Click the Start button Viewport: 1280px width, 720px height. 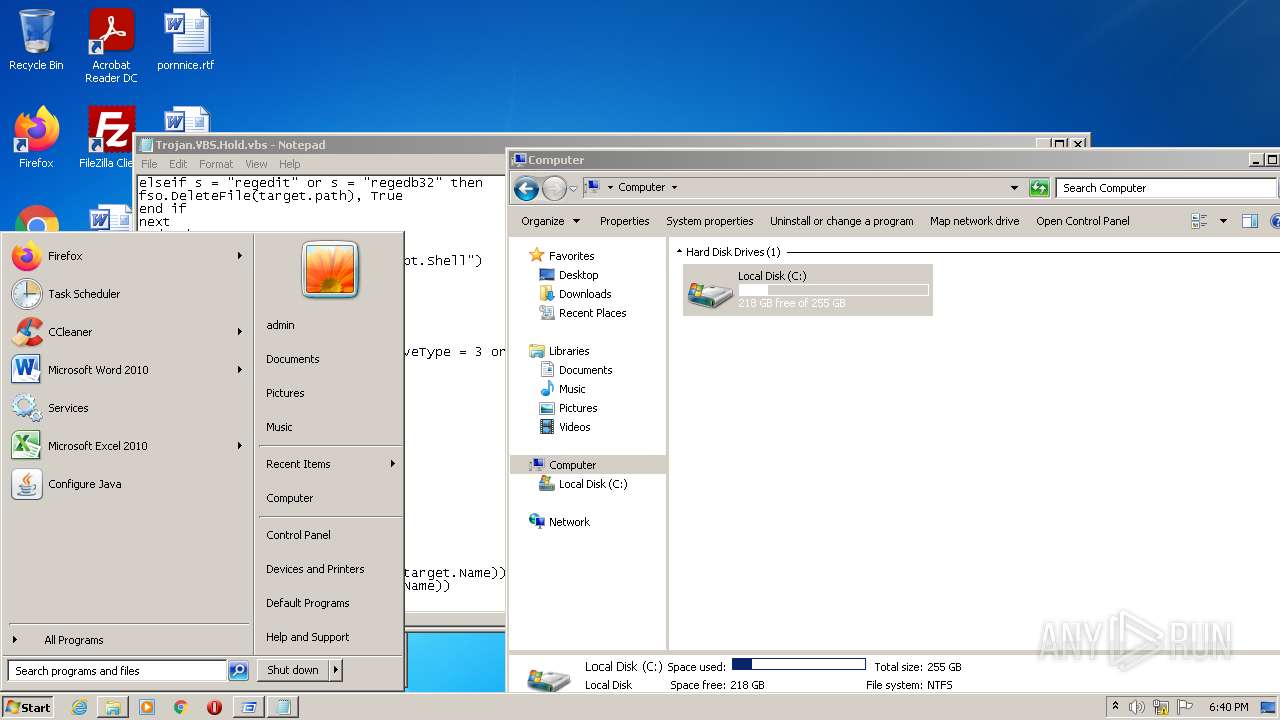[28, 707]
